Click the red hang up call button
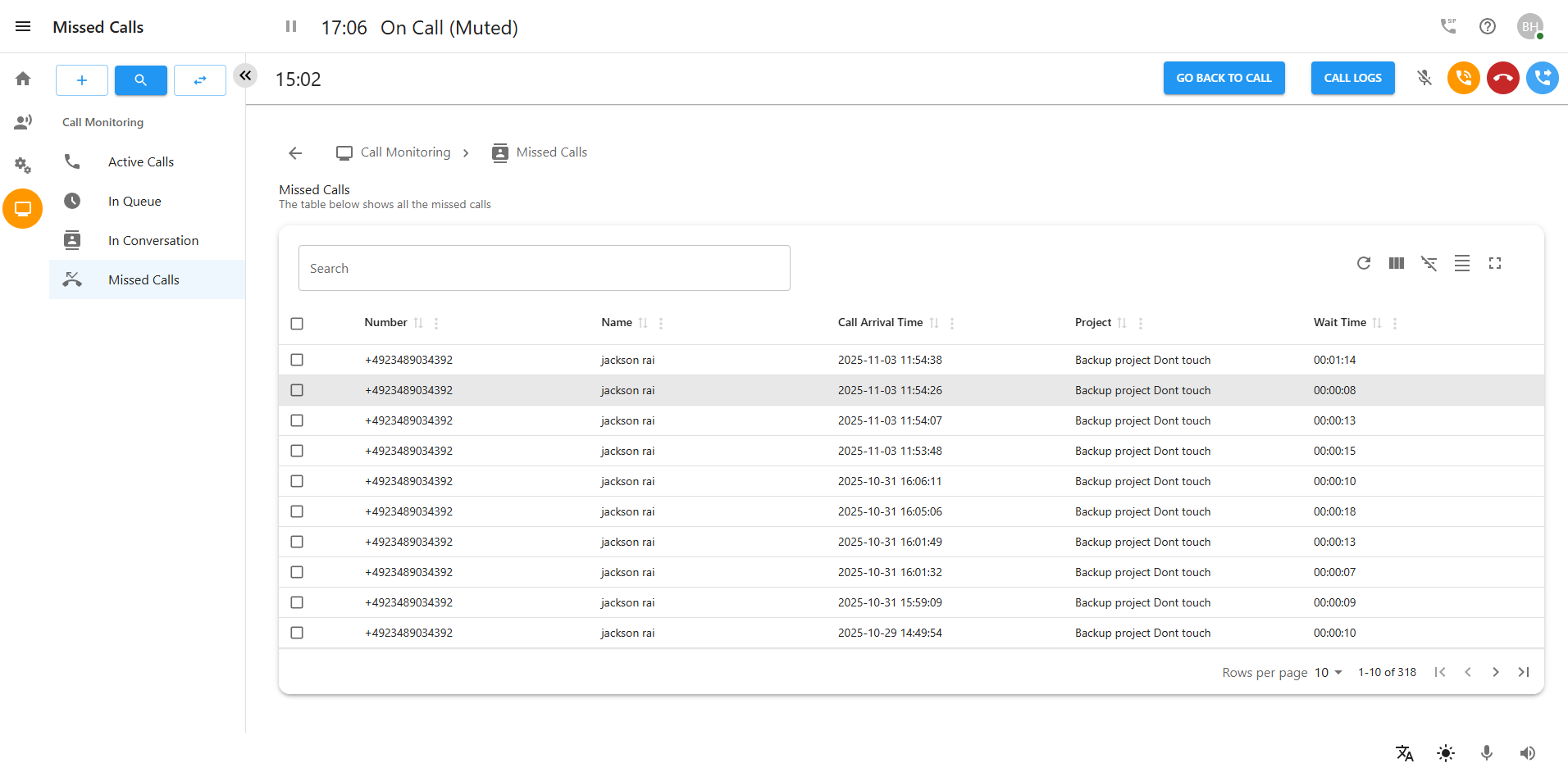Viewport: 1568px width, 763px height. pos(1502,78)
